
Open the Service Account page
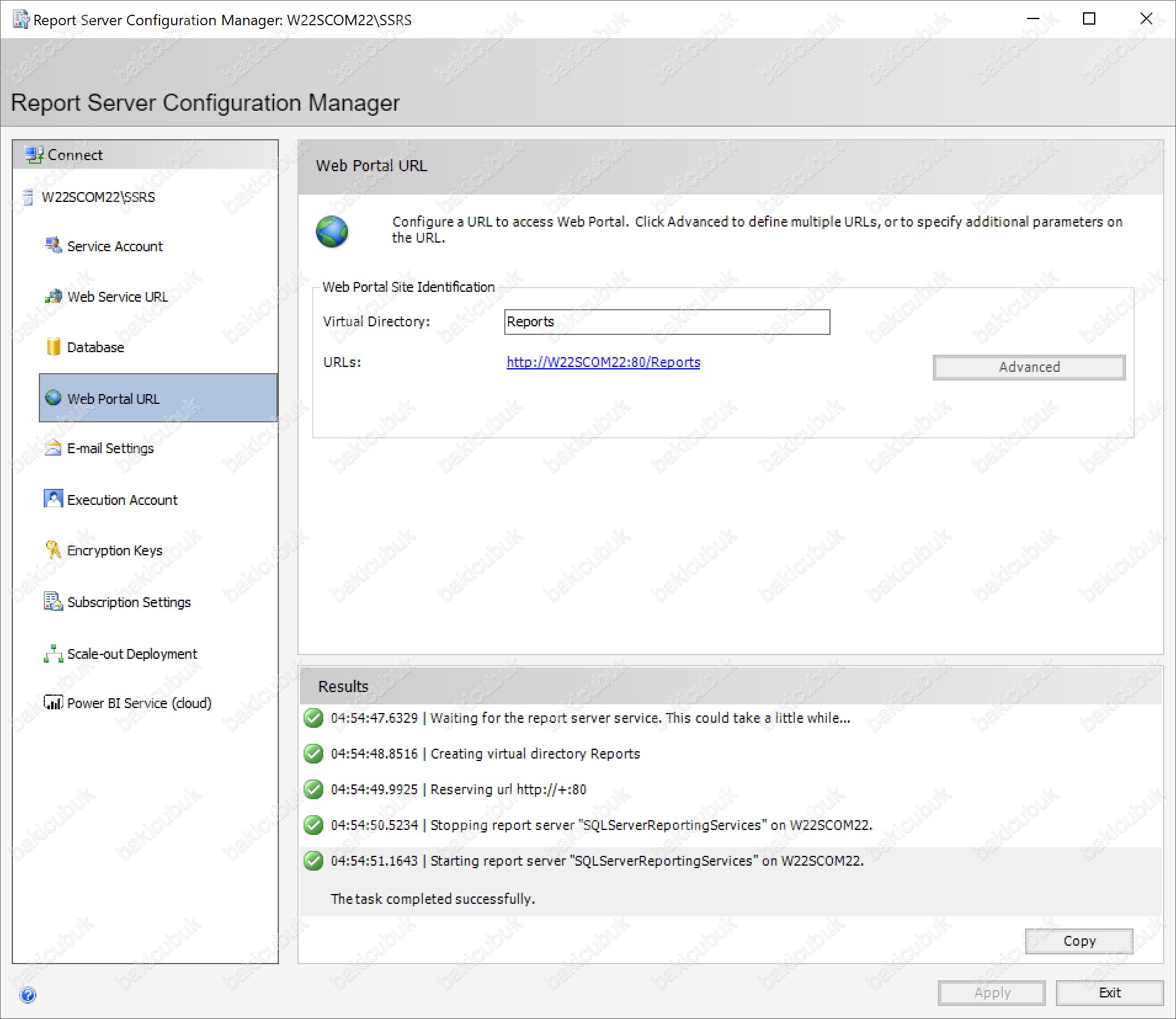point(115,246)
